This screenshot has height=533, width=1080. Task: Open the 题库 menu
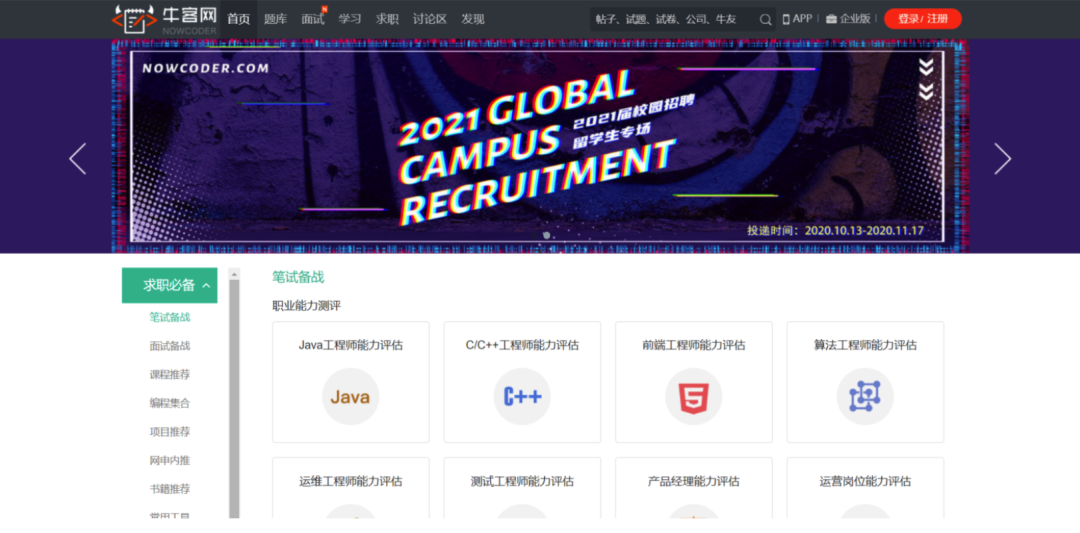coord(276,19)
